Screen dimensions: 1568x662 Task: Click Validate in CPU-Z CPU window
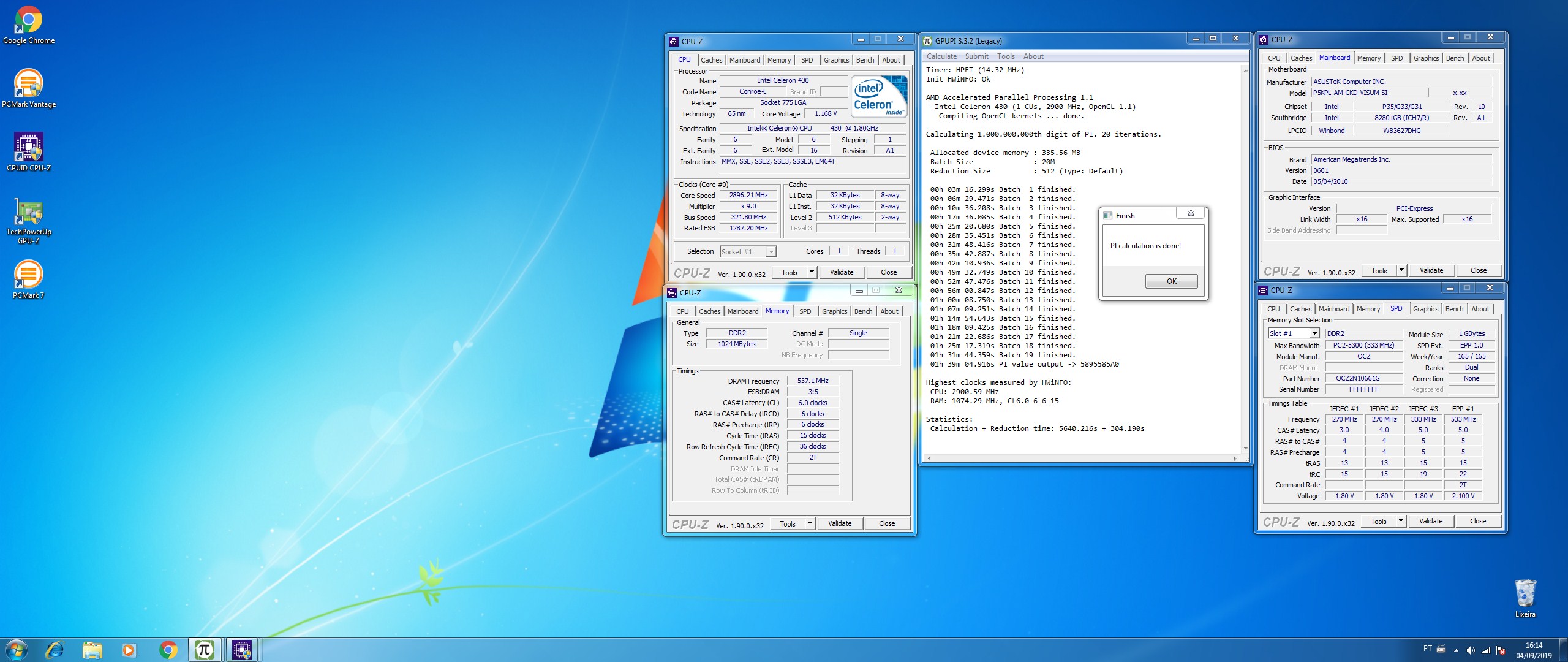pos(842,272)
